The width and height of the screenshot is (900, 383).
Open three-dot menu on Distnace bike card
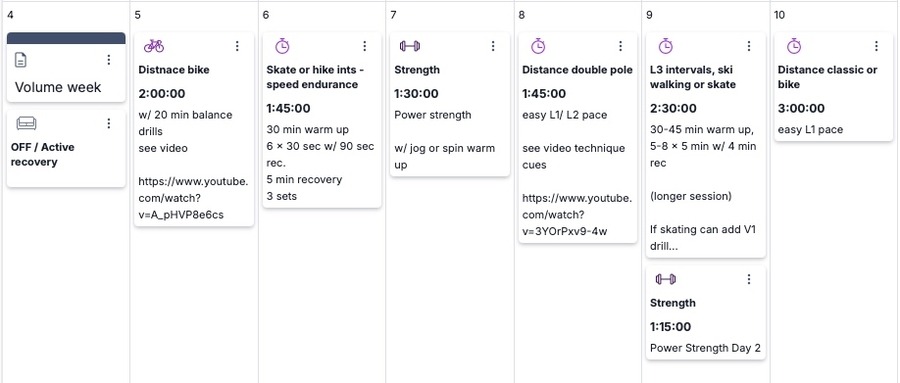pyautogui.click(x=237, y=46)
